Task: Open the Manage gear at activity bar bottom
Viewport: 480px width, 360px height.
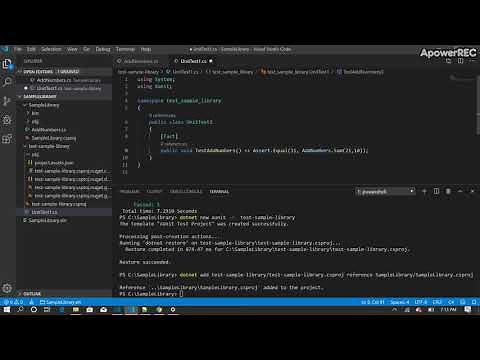Action: [7, 288]
